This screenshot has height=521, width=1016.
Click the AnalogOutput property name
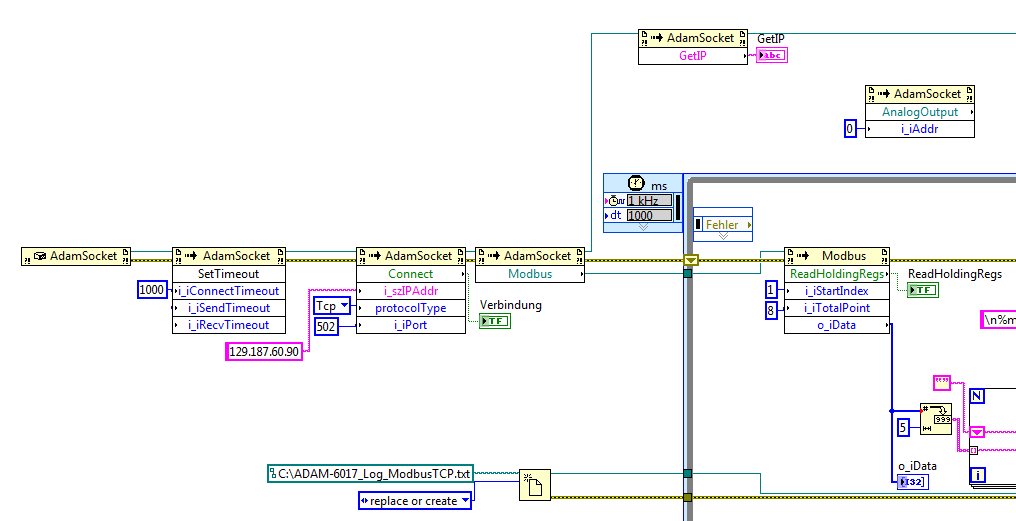pos(919,111)
